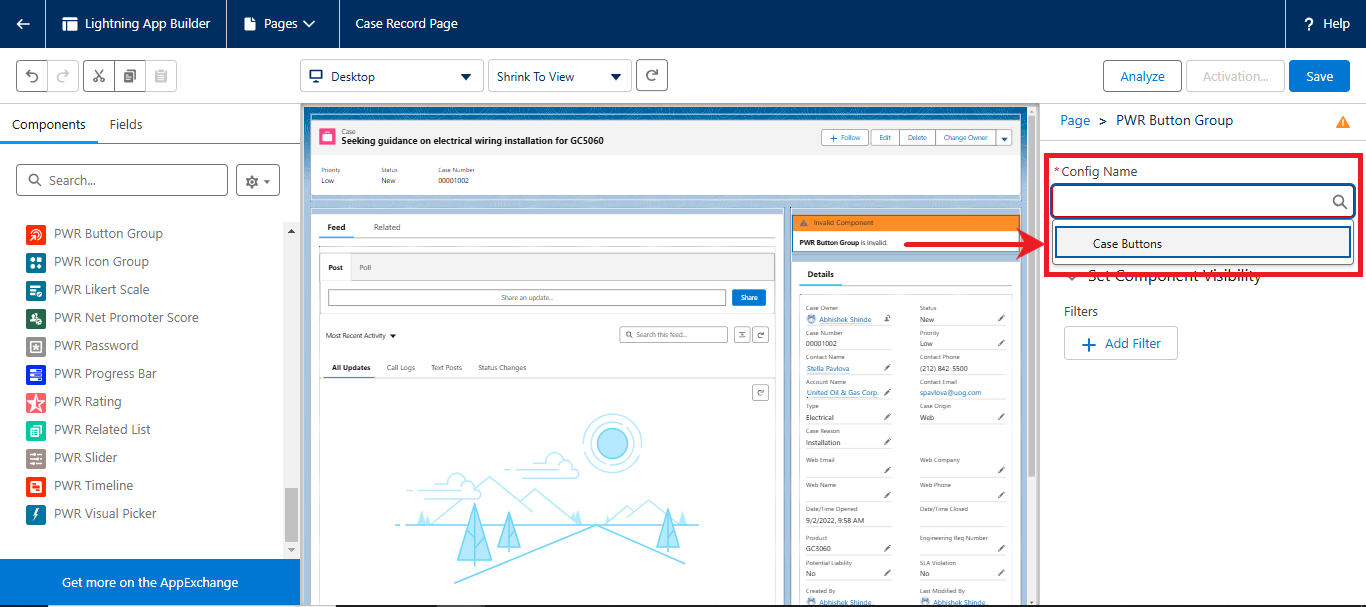
Task: Select the PWR Button Group component
Action: (x=108, y=234)
